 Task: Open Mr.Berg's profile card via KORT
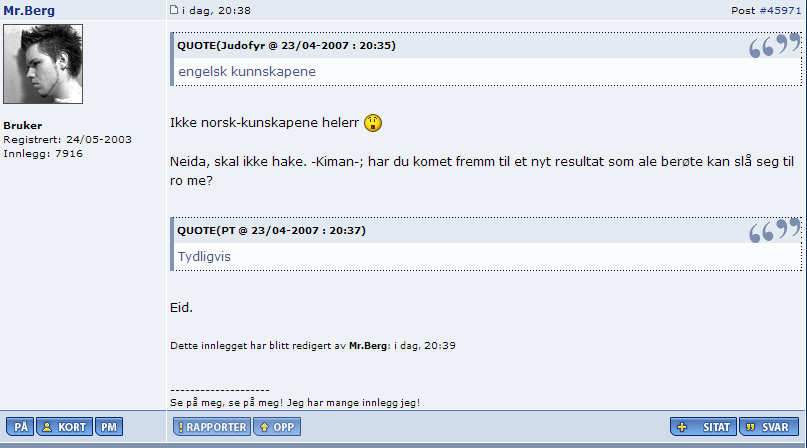[64, 427]
